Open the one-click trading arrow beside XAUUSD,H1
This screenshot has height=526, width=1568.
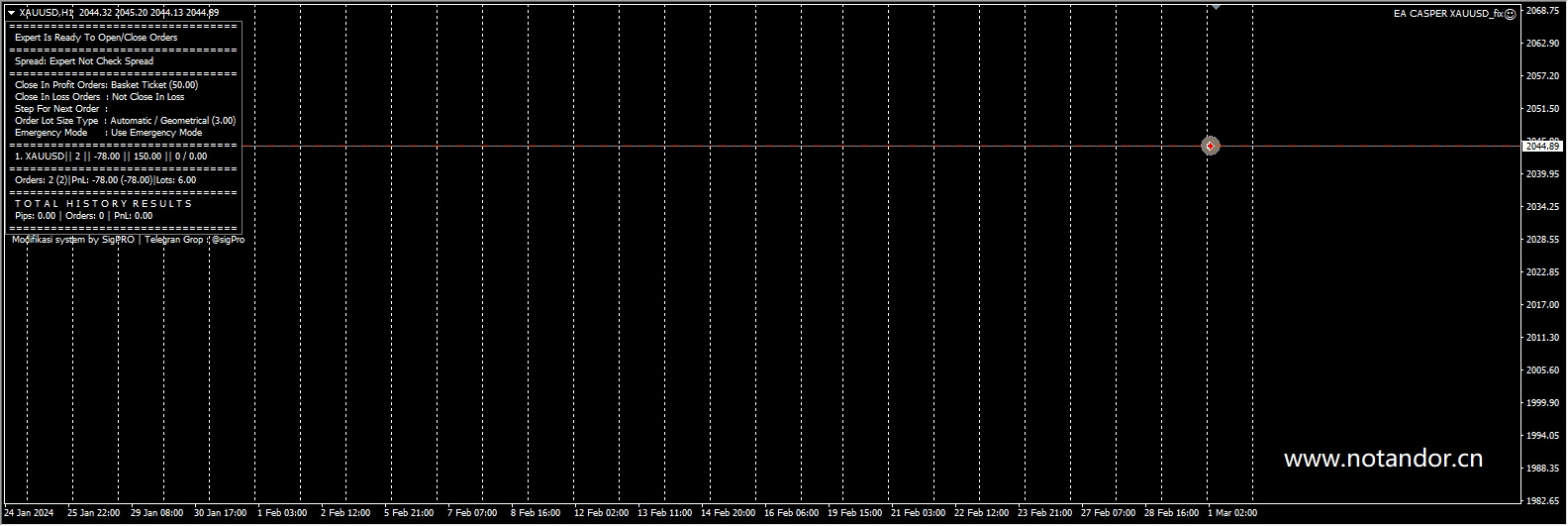[11, 13]
